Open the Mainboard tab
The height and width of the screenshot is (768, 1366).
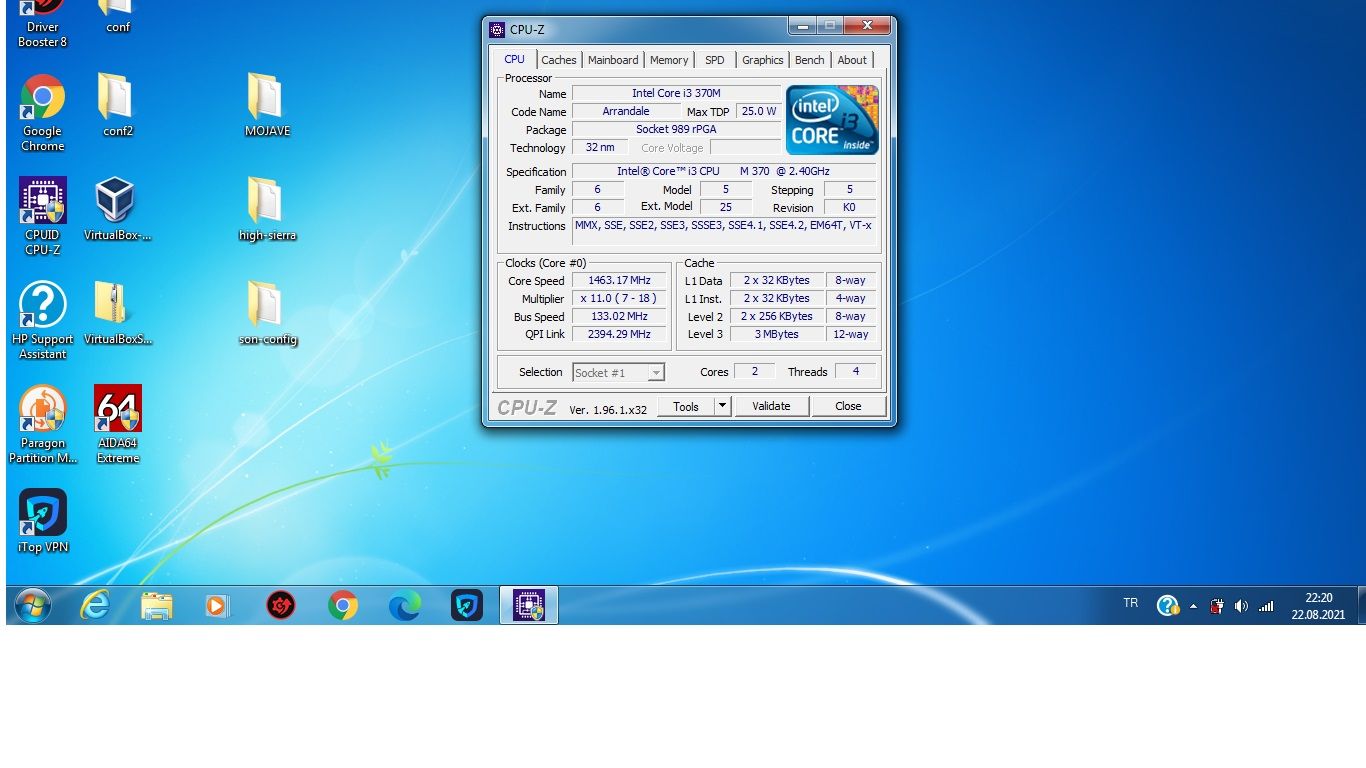613,60
